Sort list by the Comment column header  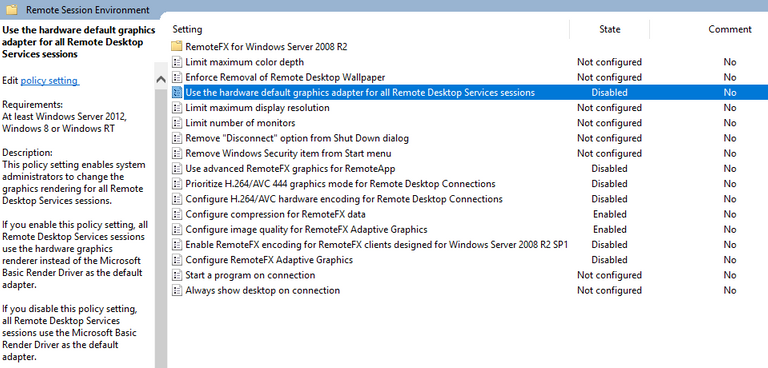coord(730,29)
